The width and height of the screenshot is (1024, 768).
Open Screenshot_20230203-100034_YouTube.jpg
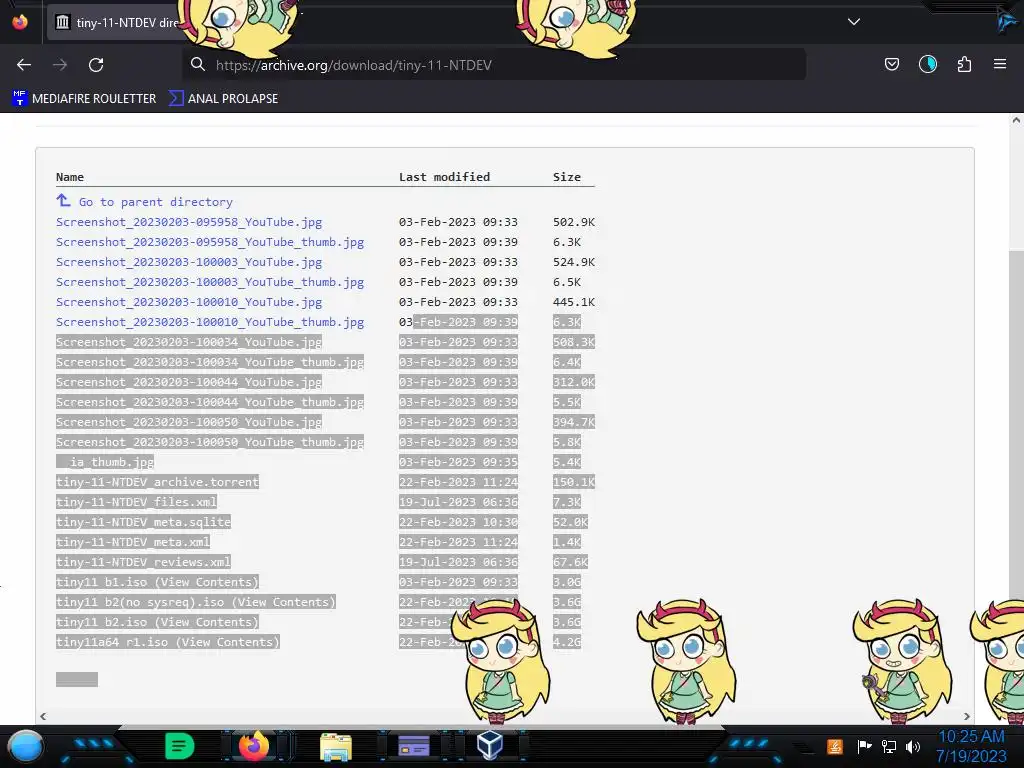click(189, 342)
